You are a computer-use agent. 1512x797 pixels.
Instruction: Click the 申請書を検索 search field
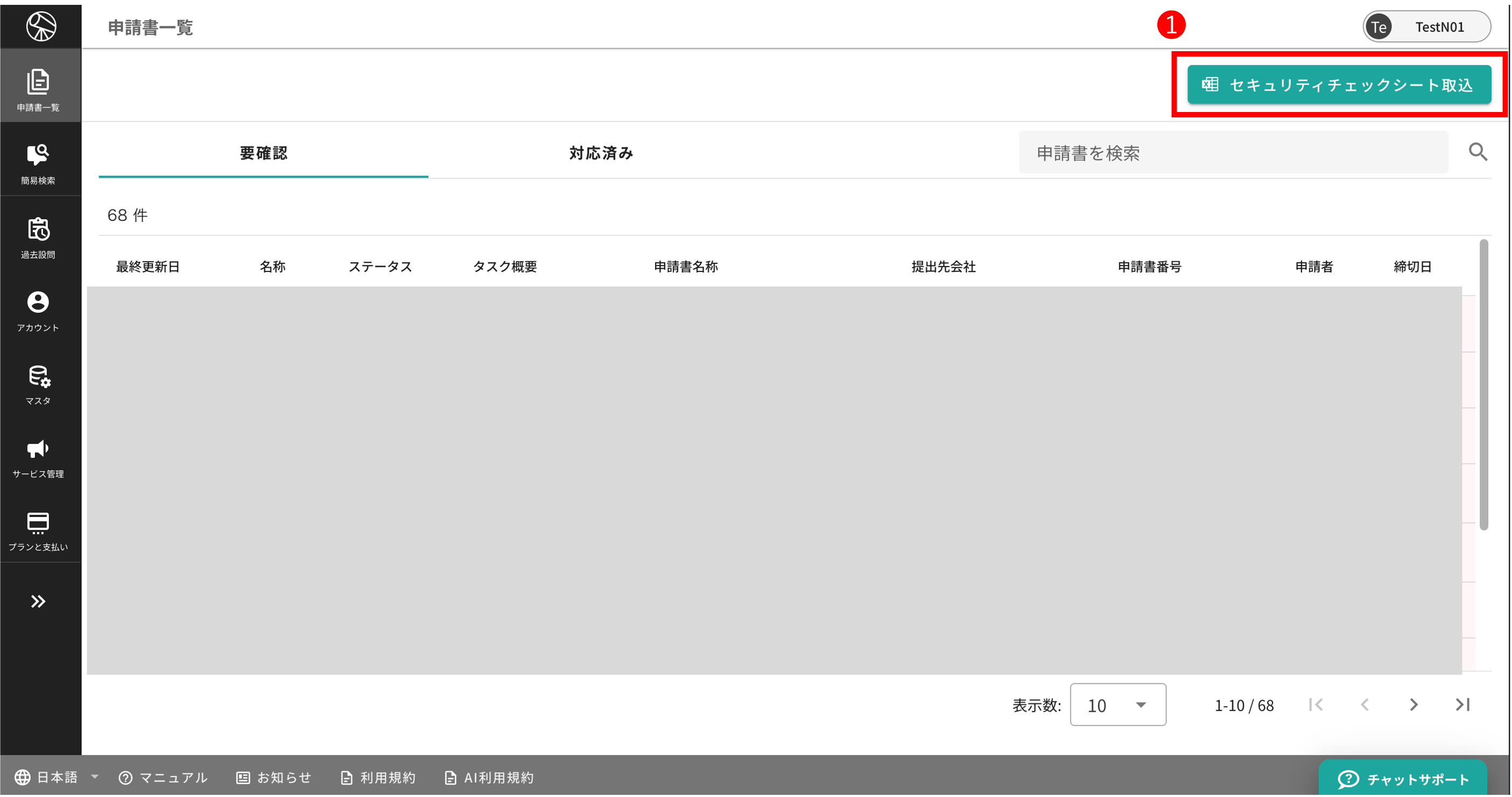pos(1233,153)
